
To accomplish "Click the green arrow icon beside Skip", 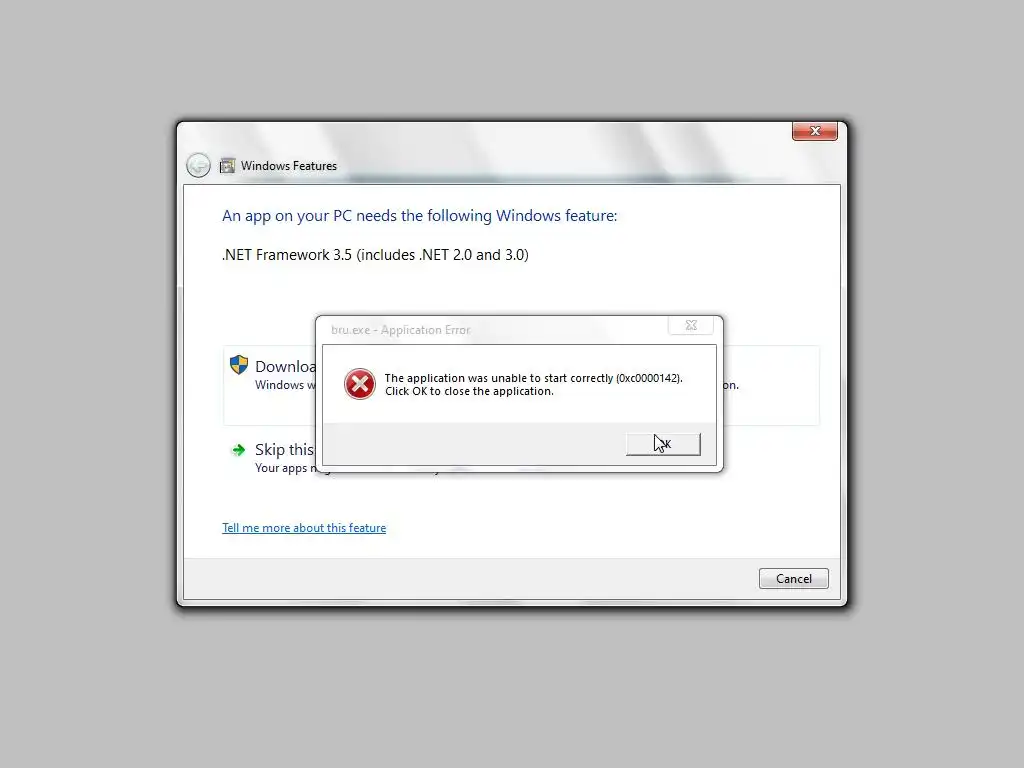I will (238, 449).
